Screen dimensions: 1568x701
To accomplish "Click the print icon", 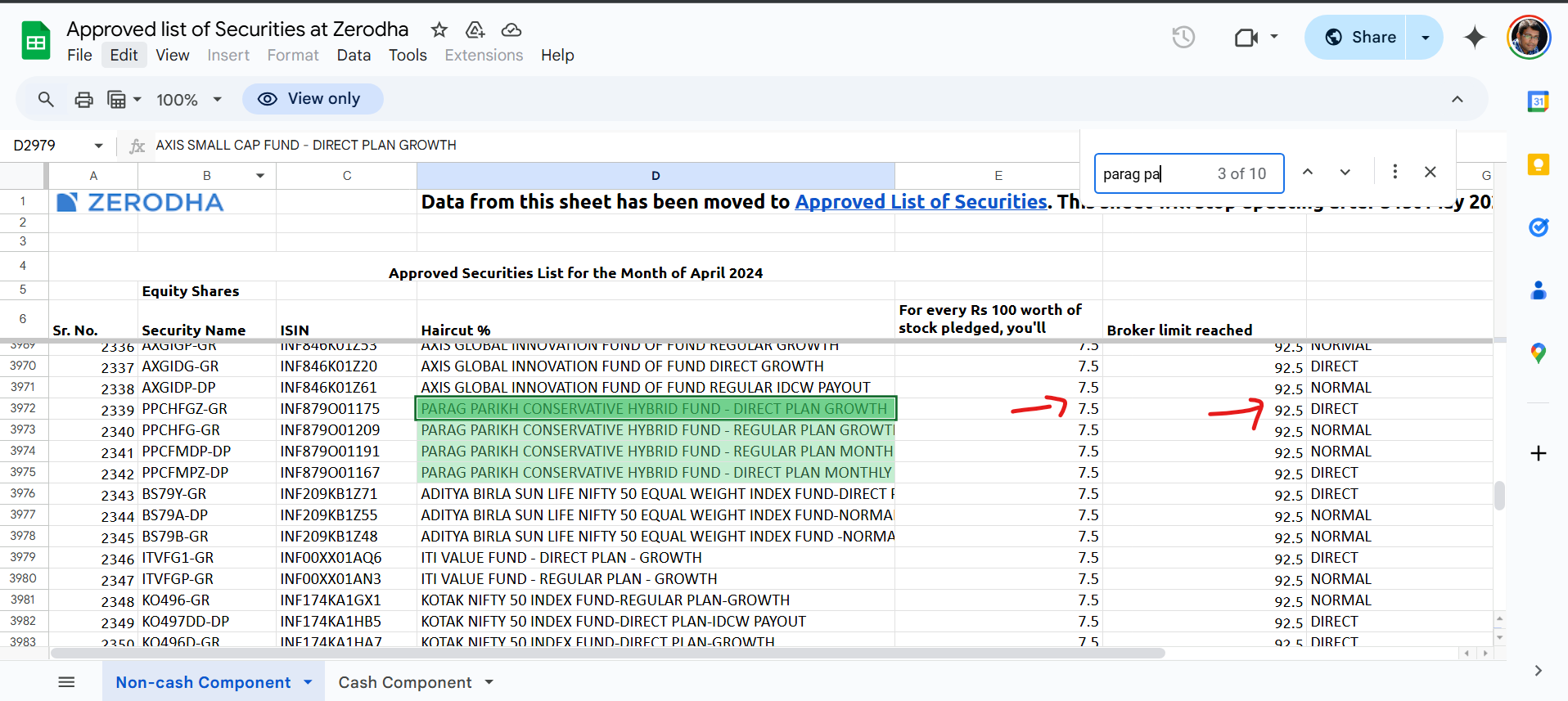I will point(83,99).
